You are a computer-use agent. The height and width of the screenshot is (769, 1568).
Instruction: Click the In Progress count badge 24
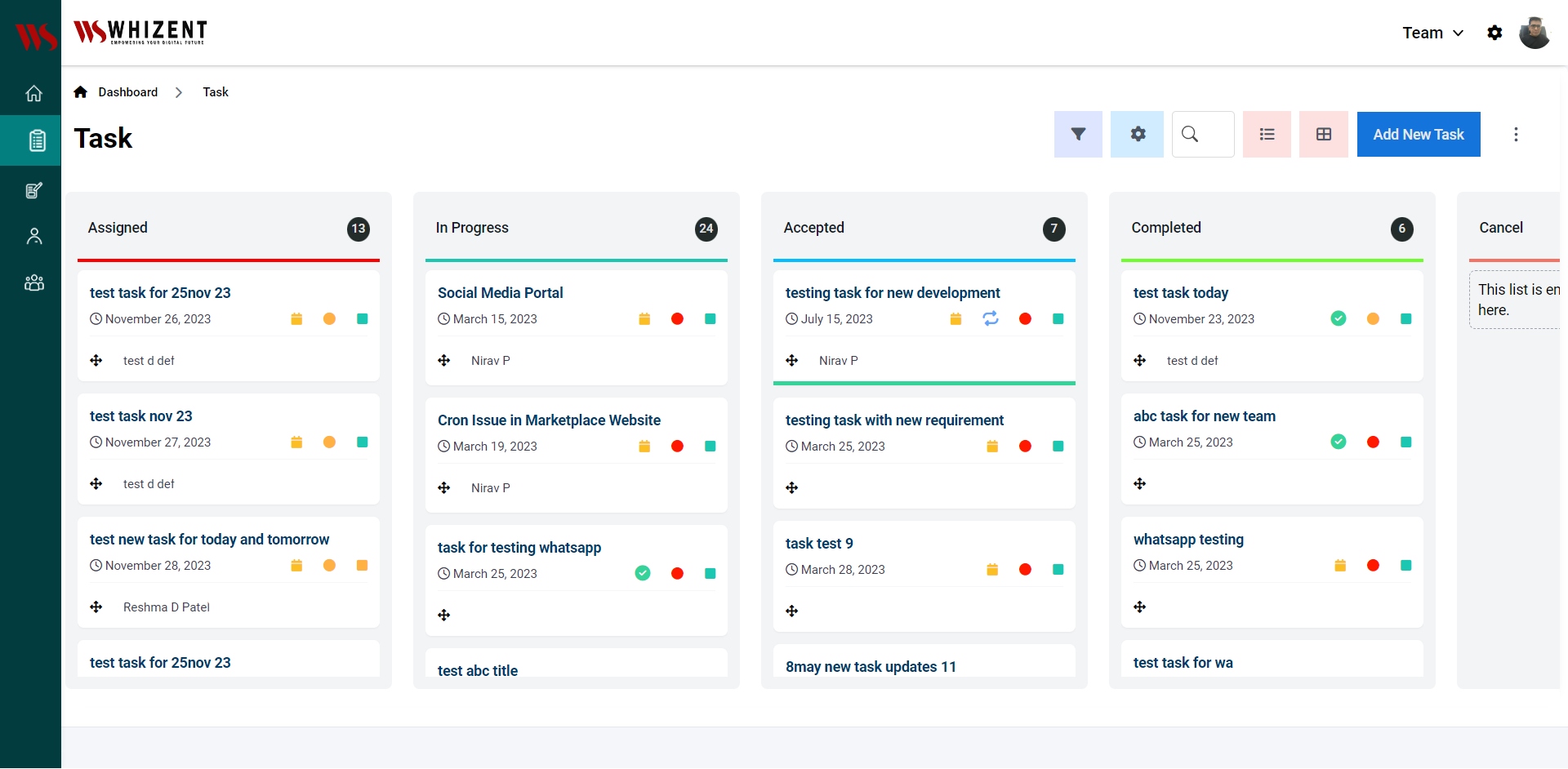coord(706,229)
